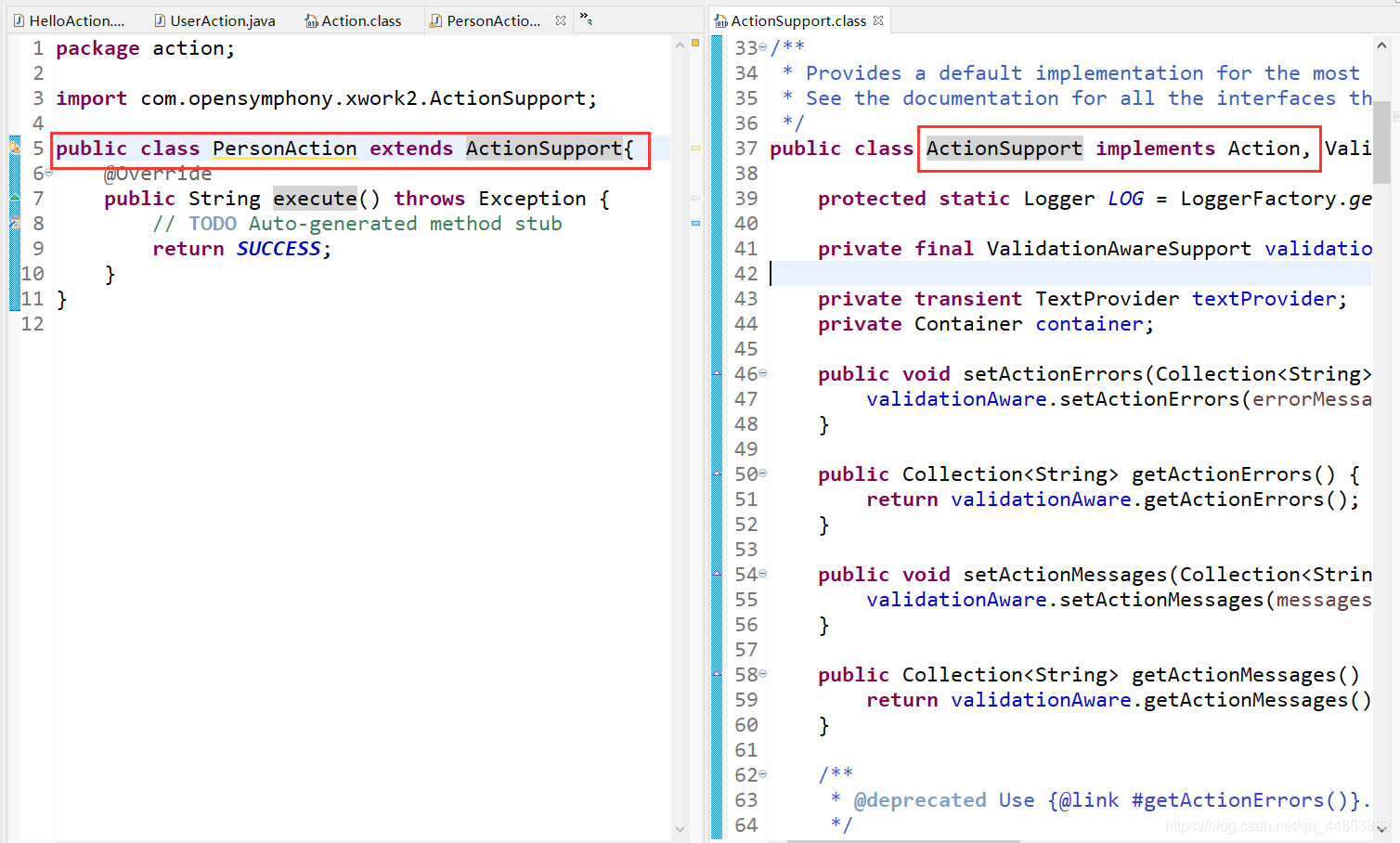1400x843 pixels.
Task: Click the implements marker on line 46
Action: [717, 373]
